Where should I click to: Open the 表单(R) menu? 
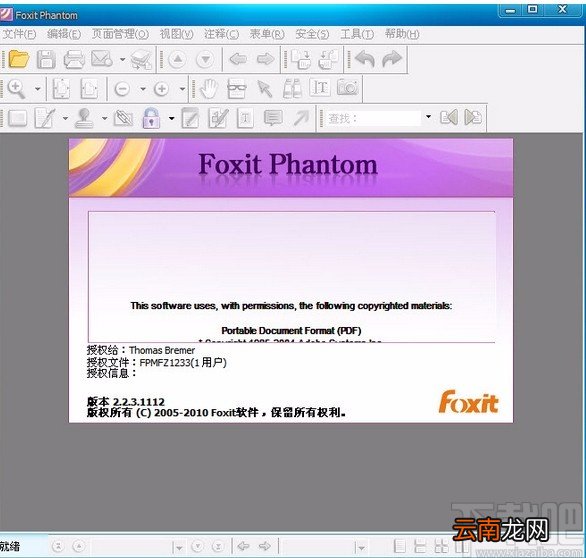267,34
